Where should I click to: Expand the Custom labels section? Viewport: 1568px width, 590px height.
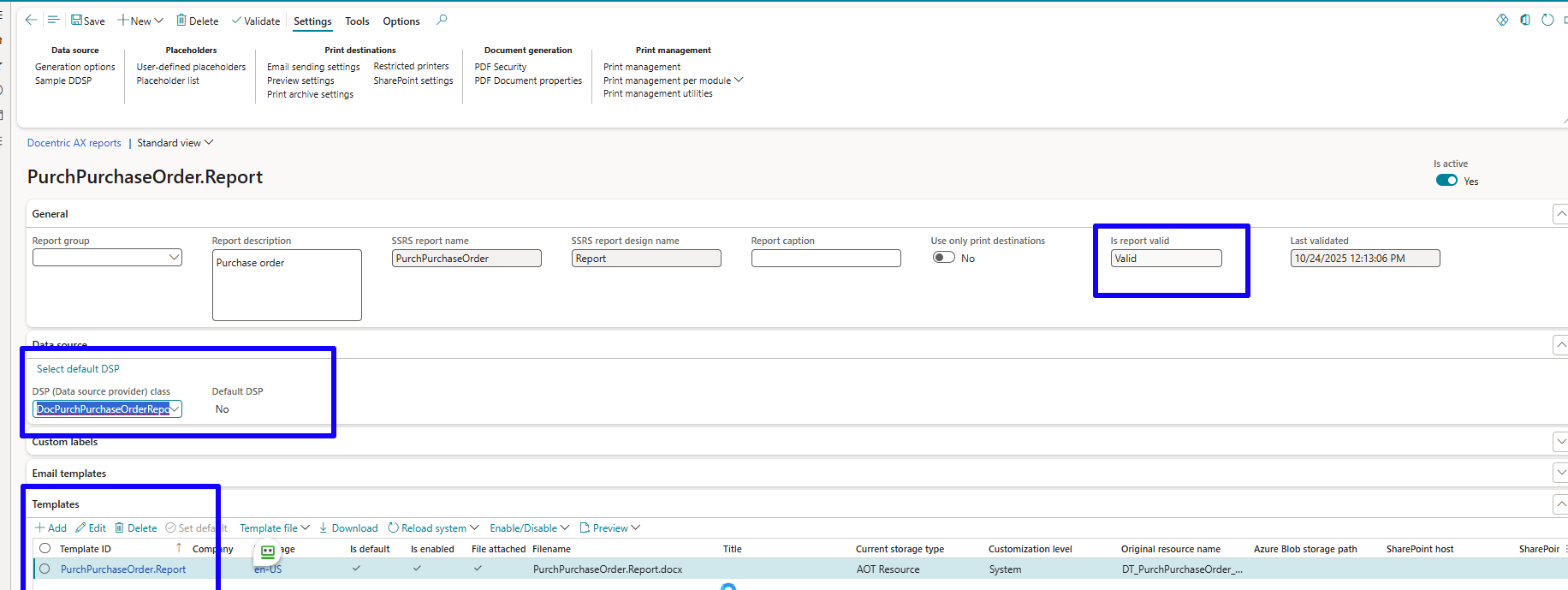tap(1560, 442)
